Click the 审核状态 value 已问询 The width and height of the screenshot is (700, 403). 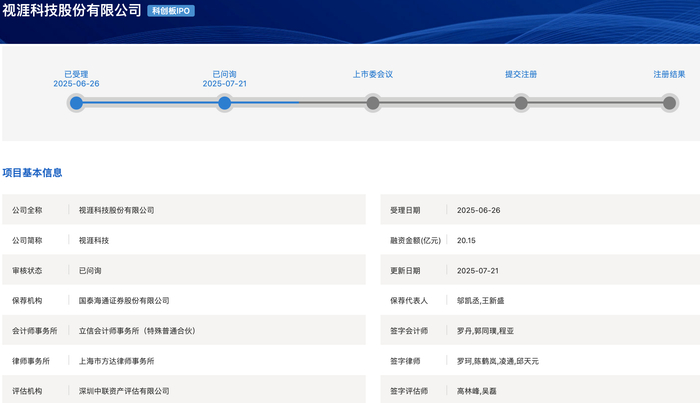coord(90,270)
